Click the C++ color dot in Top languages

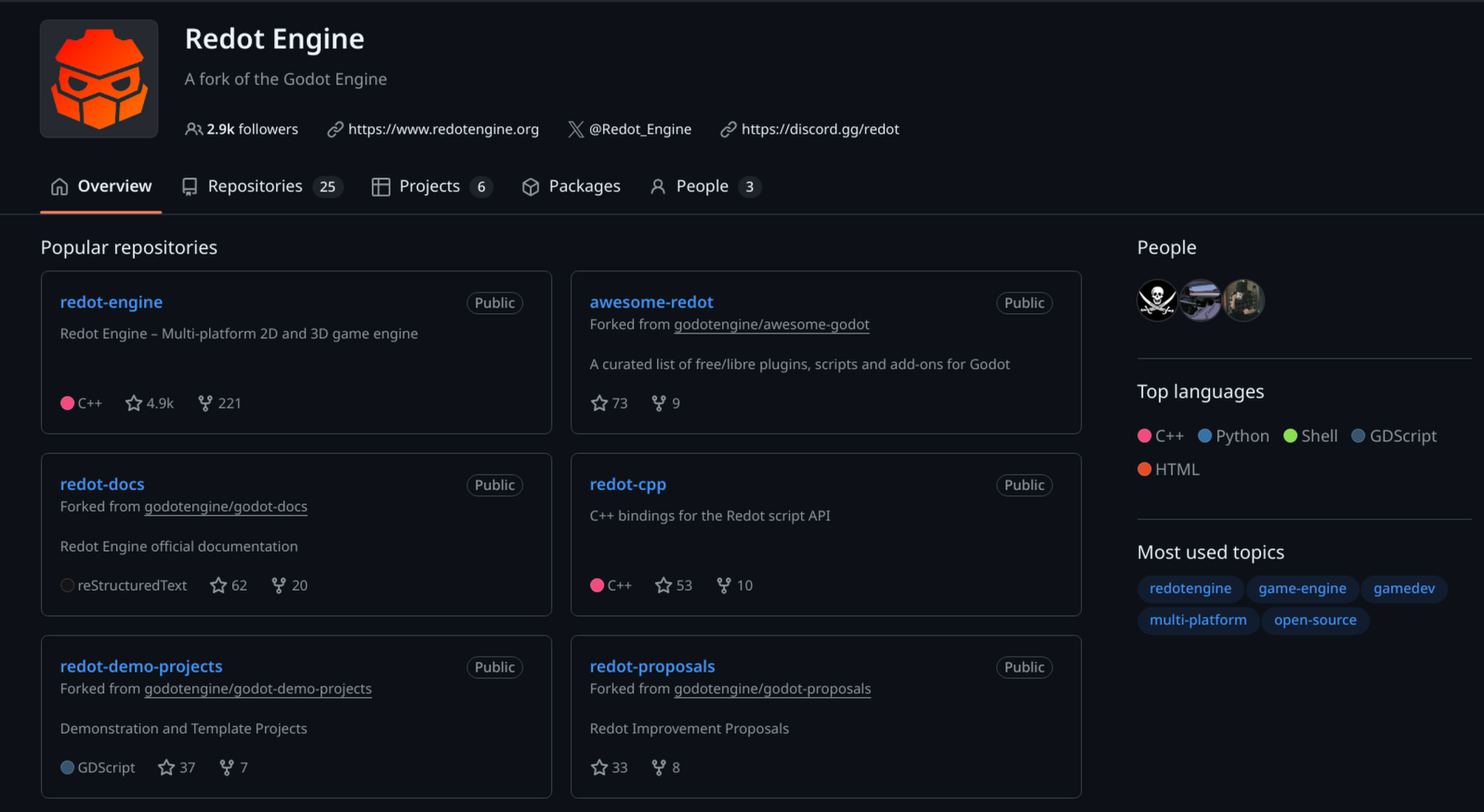click(1145, 436)
